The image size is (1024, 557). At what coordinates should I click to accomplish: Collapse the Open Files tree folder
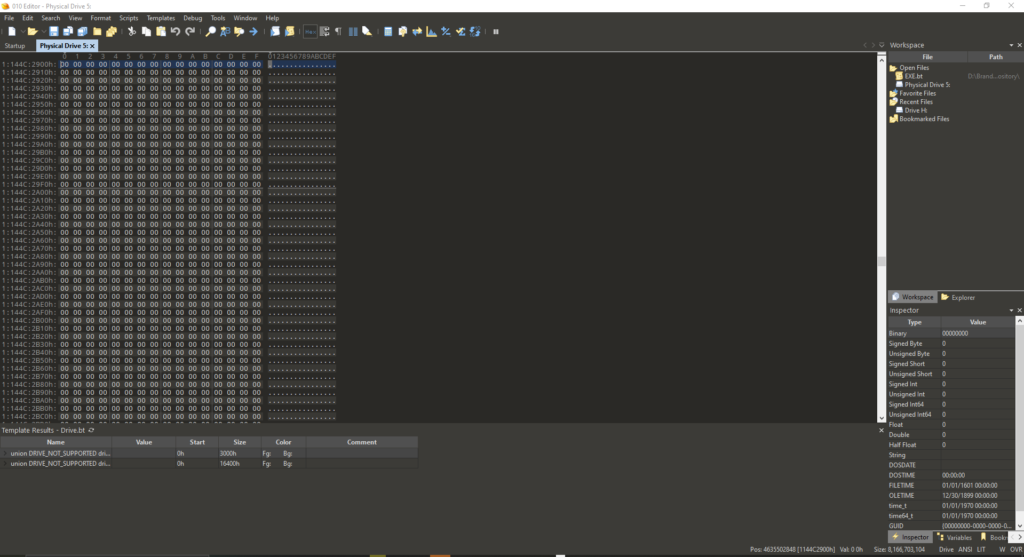(893, 68)
